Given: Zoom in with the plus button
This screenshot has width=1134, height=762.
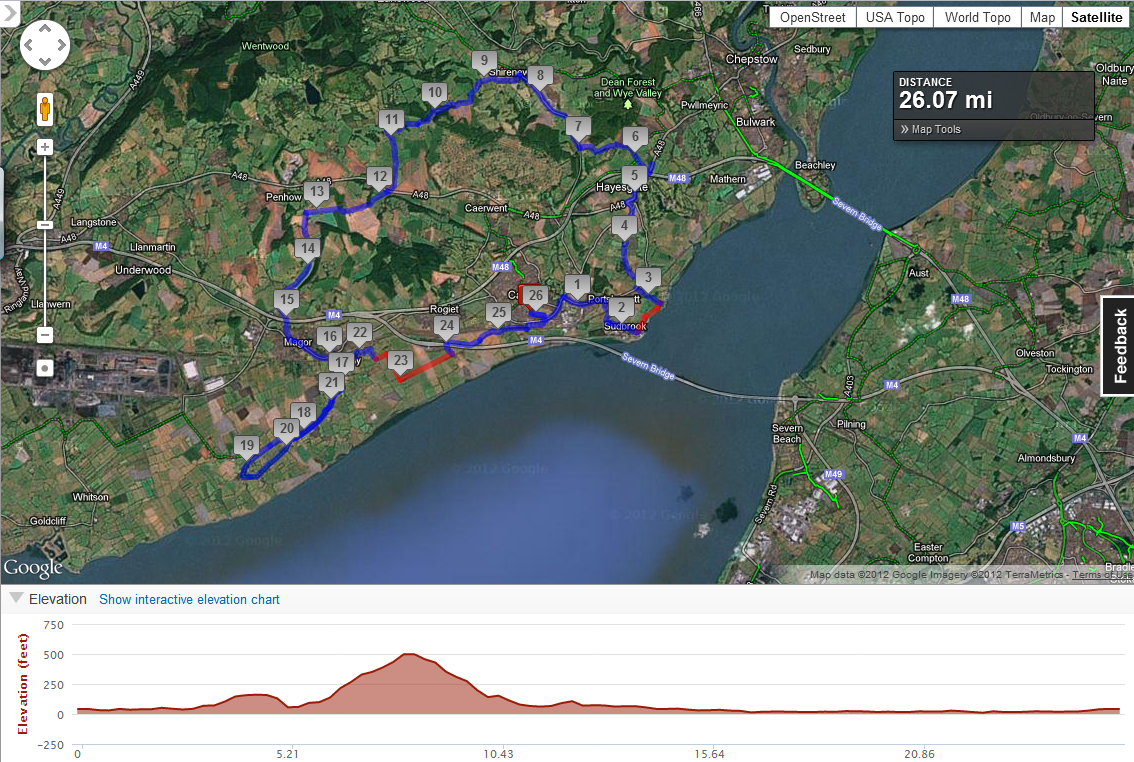Looking at the screenshot, I should (x=45, y=147).
